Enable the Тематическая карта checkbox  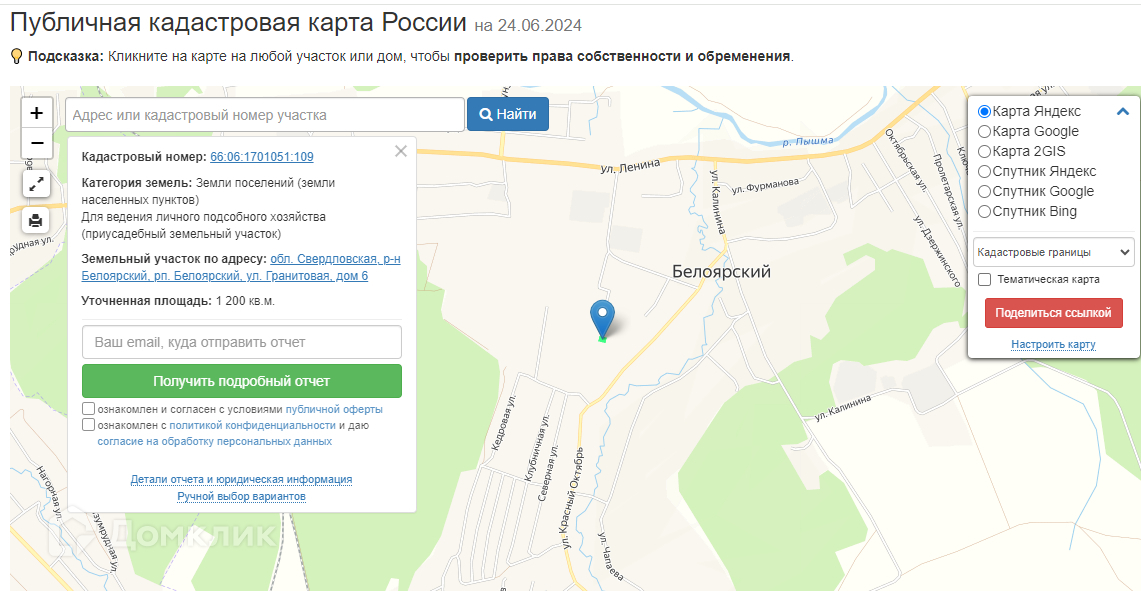(x=985, y=279)
